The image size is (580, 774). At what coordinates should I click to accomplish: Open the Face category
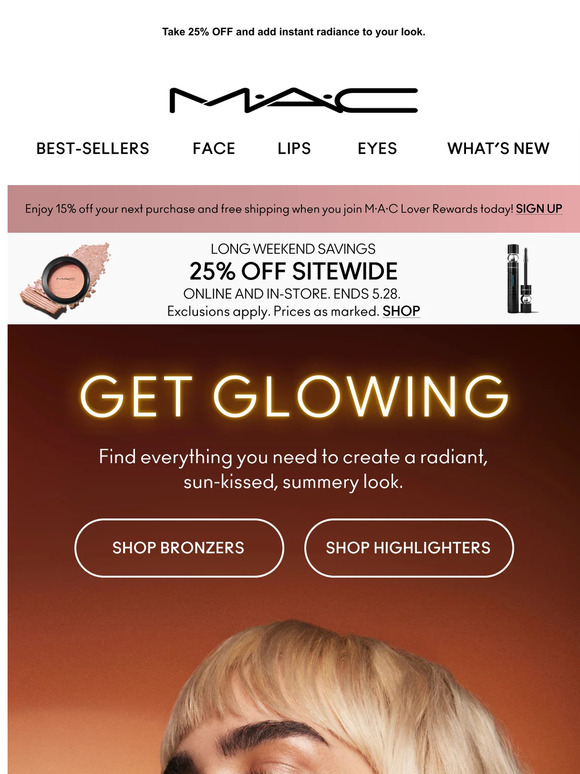(214, 148)
